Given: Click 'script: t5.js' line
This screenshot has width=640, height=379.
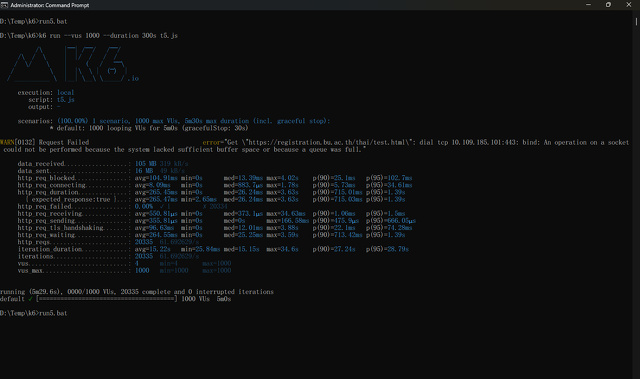Looking at the screenshot, I should [51, 100].
